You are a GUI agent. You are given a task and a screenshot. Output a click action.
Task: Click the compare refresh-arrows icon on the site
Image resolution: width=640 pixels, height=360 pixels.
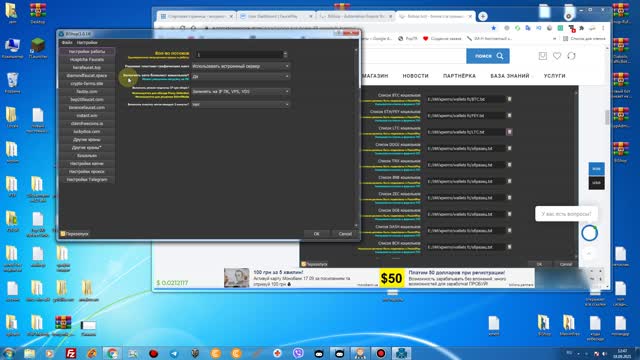coord(571,56)
